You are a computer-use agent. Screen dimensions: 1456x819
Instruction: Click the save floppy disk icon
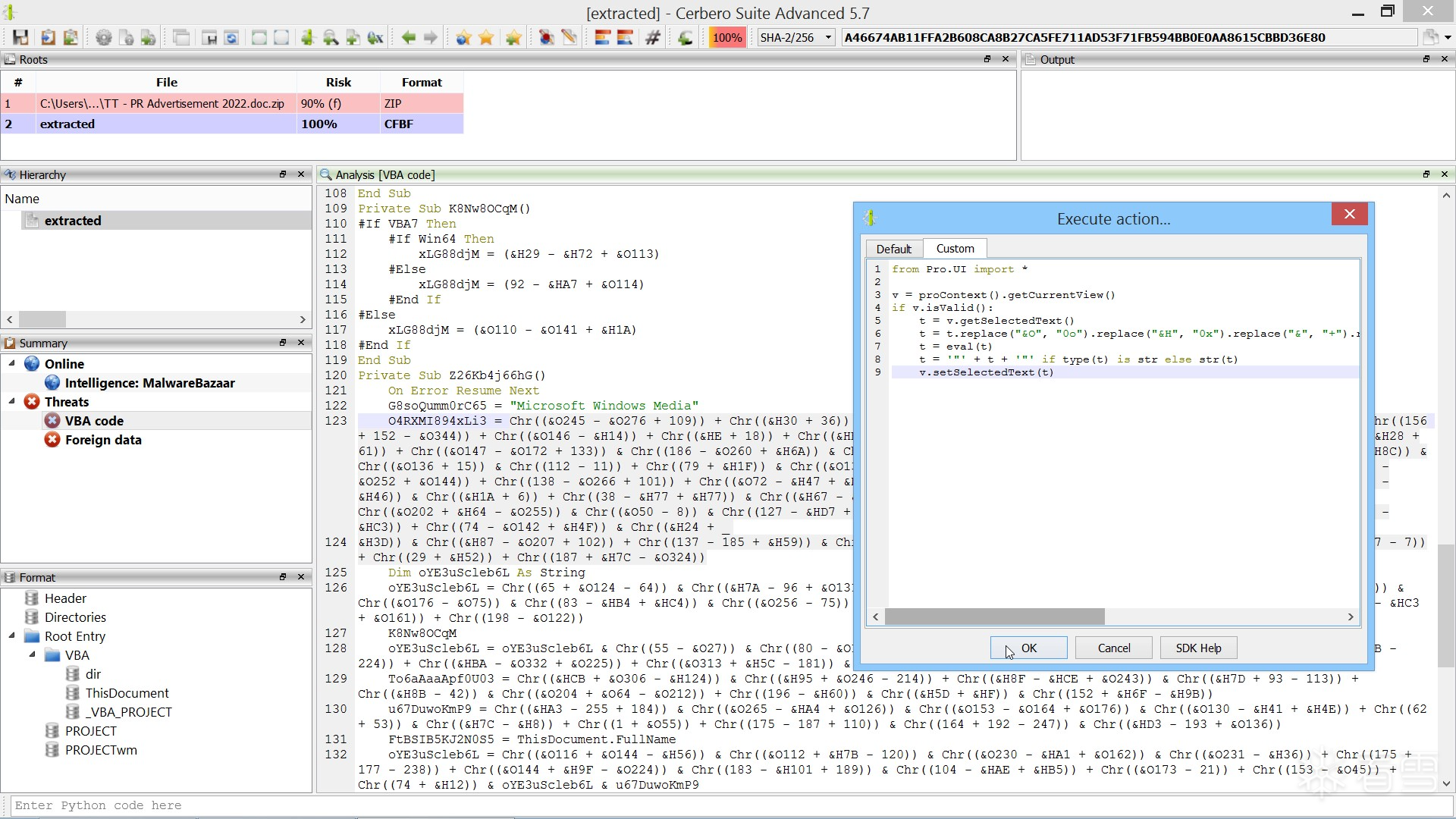[x=20, y=37]
